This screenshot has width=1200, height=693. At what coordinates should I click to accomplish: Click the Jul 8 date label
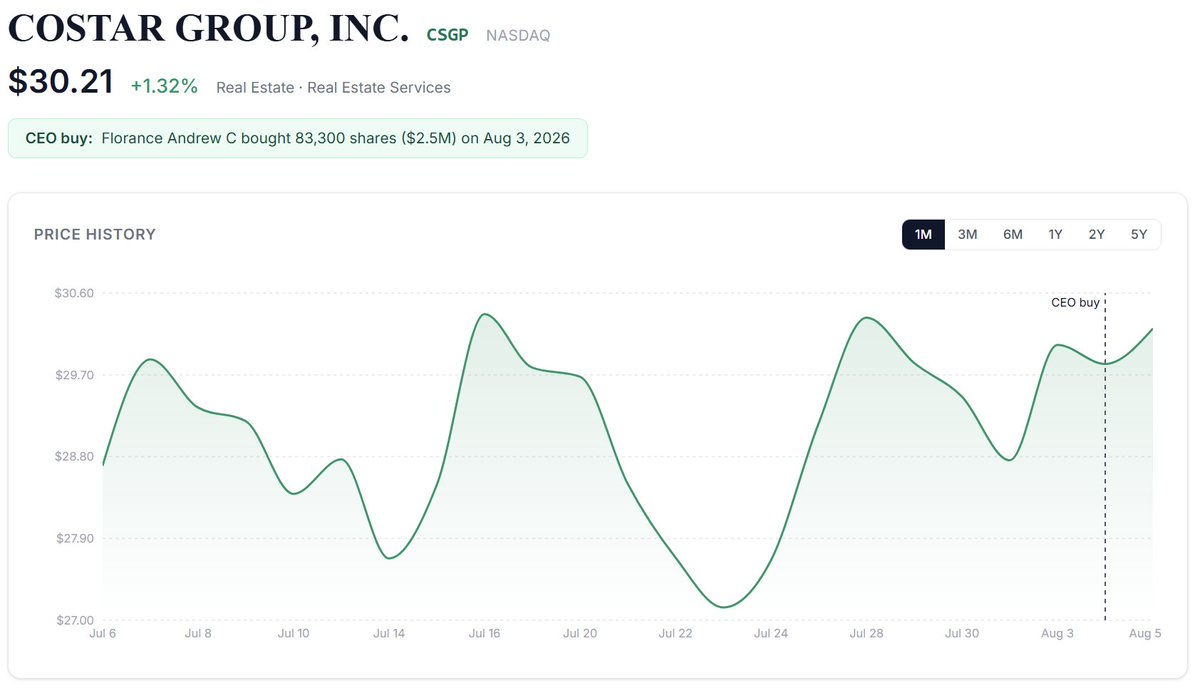198,633
